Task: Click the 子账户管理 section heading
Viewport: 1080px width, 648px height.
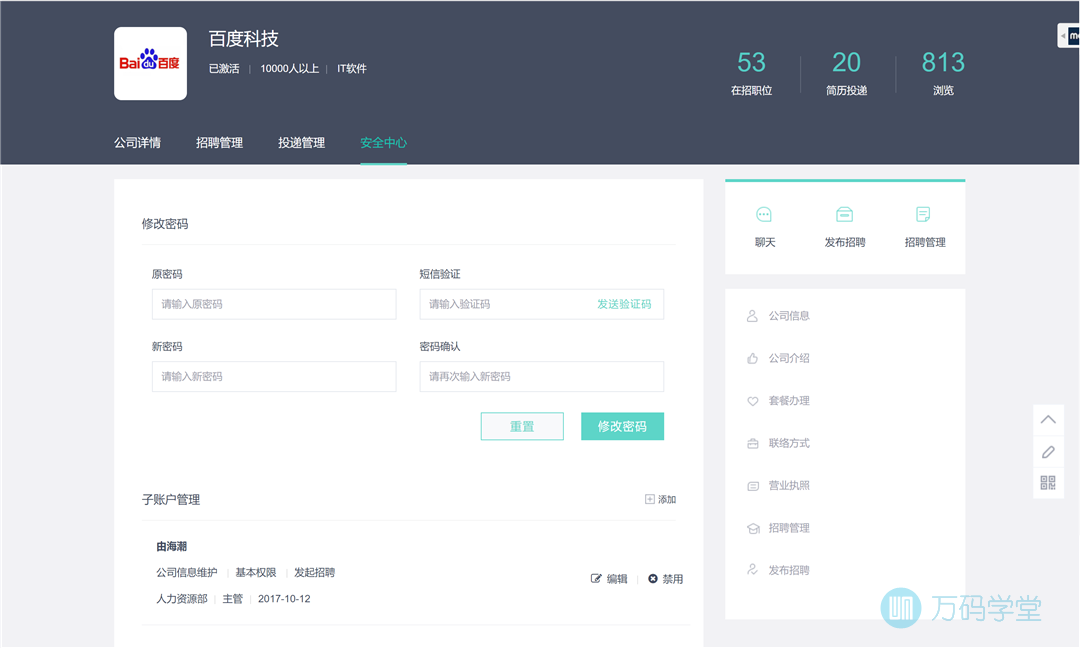Action: [171, 499]
